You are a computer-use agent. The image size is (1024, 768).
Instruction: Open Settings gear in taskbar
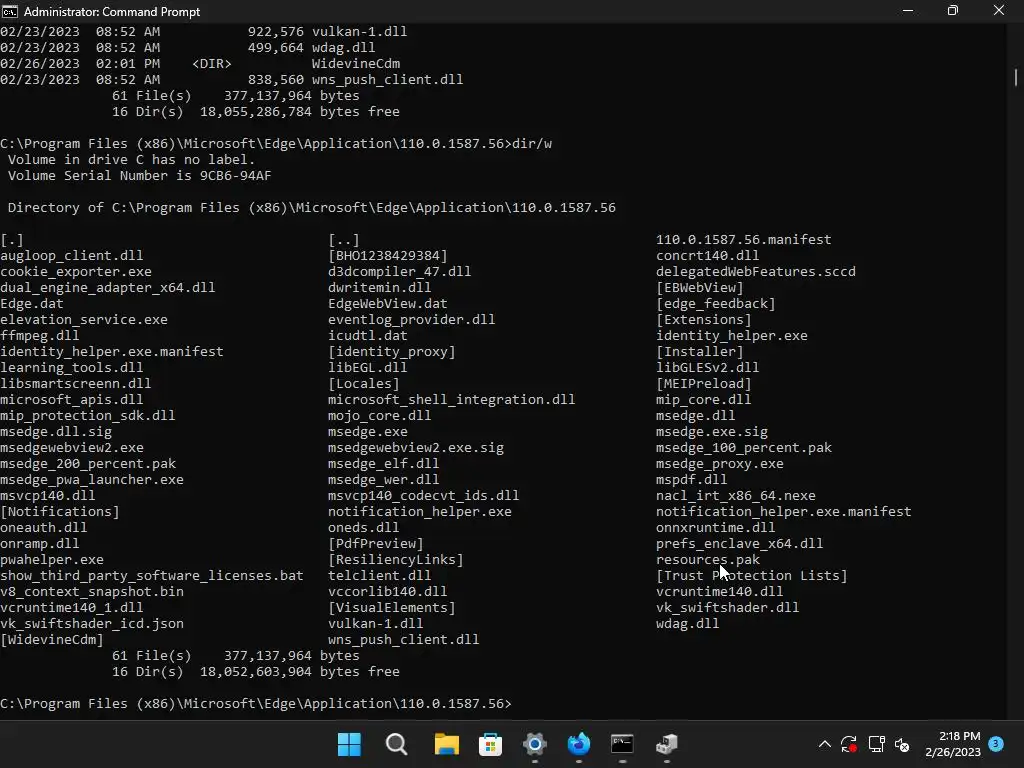point(534,744)
